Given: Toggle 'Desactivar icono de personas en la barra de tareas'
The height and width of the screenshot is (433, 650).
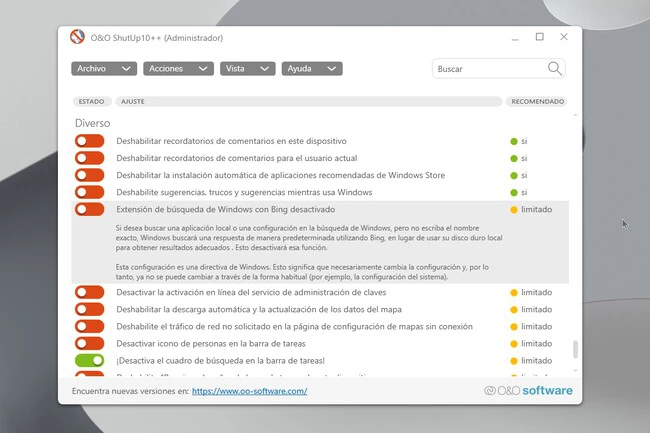Looking at the screenshot, I should (90, 343).
